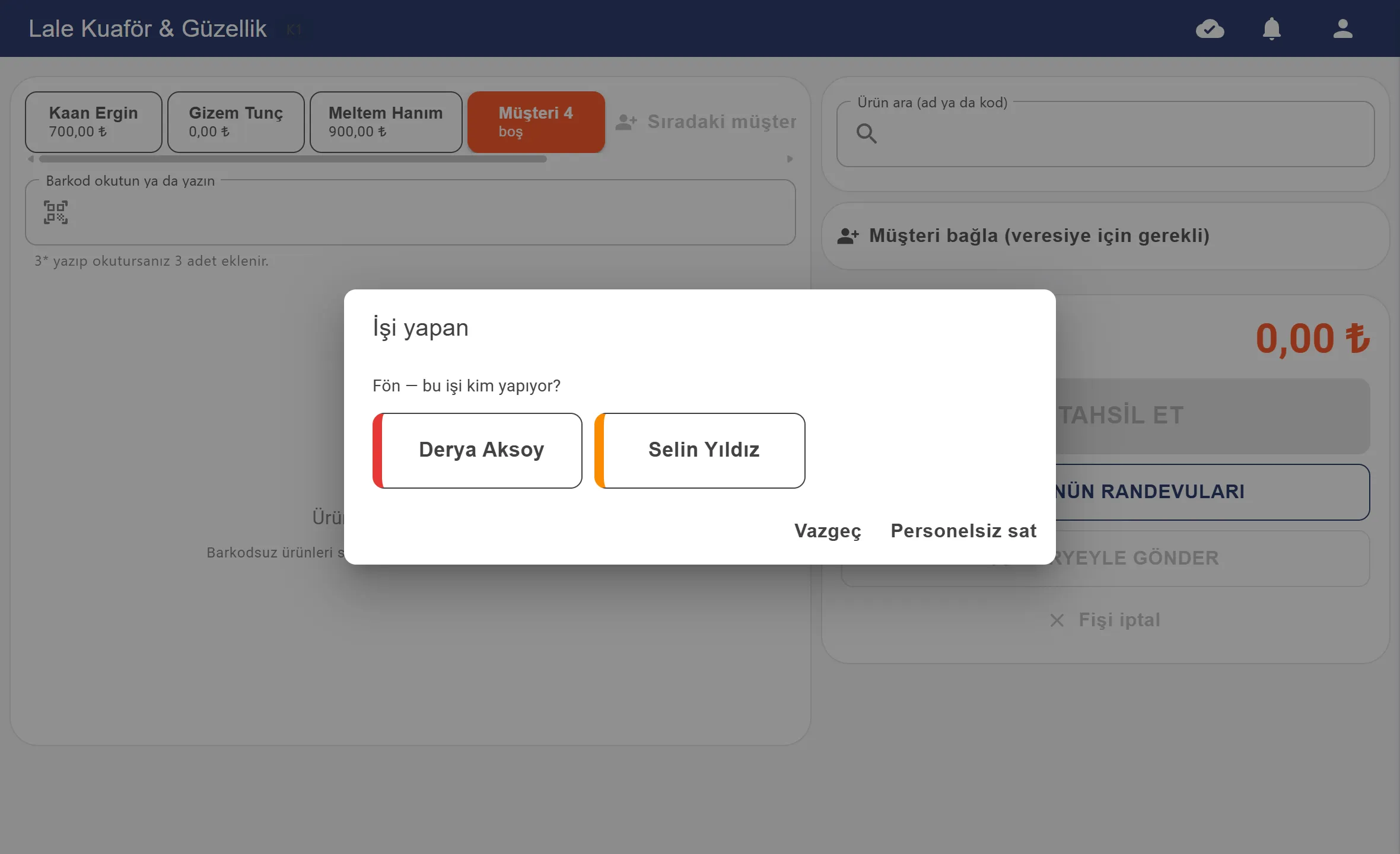Select Personelsiz sat option
This screenshot has height=854, width=1400.
963,531
